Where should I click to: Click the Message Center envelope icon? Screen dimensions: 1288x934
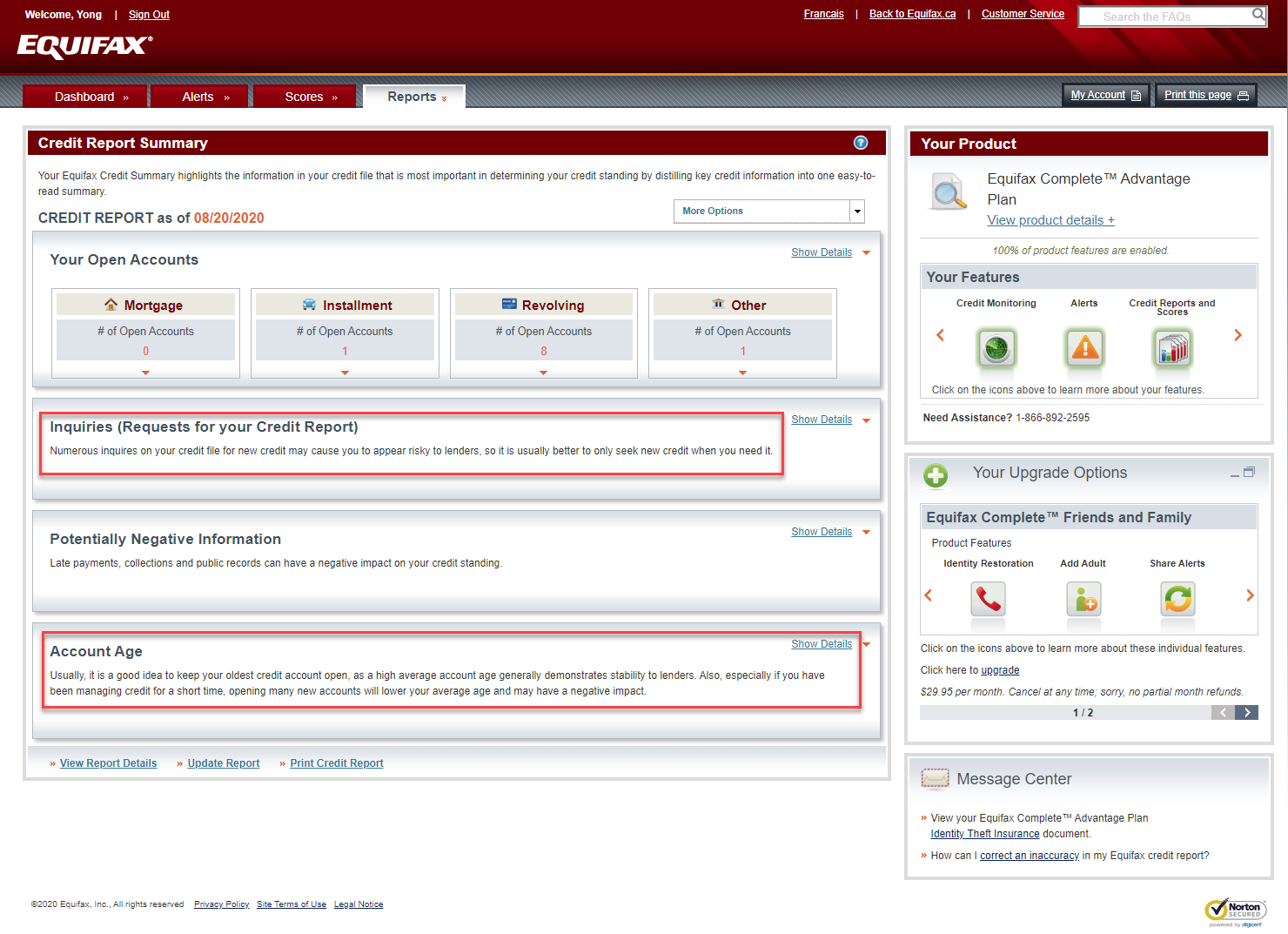click(x=935, y=778)
